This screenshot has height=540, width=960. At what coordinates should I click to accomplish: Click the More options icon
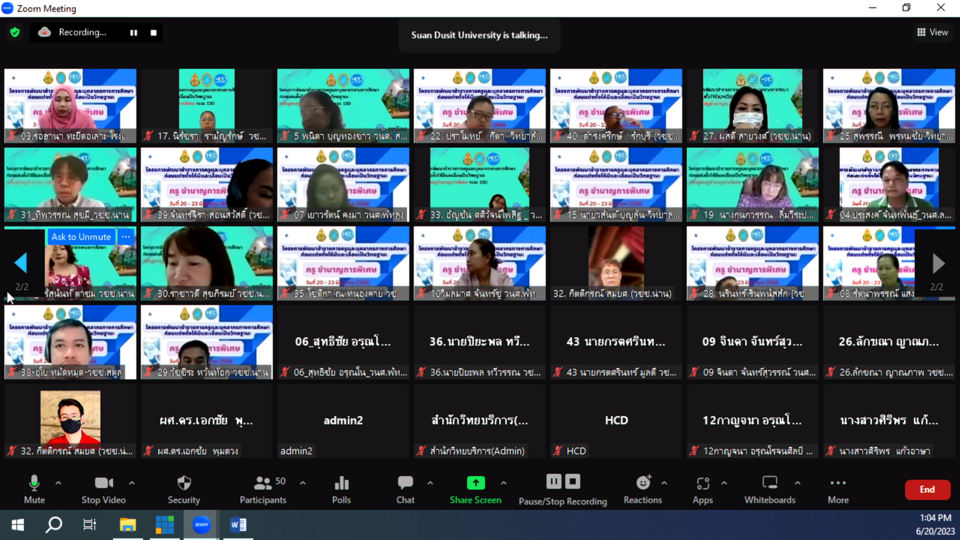(837, 487)
